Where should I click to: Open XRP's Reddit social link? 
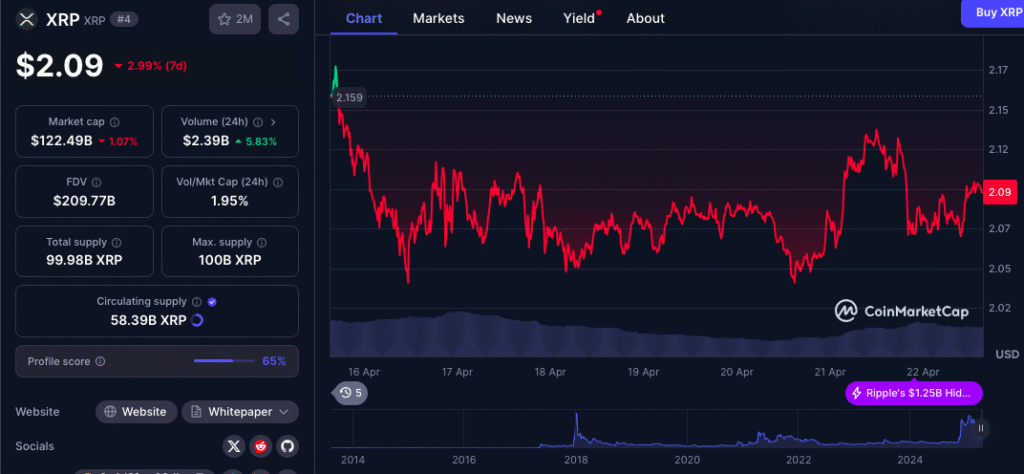coord(261,447)
